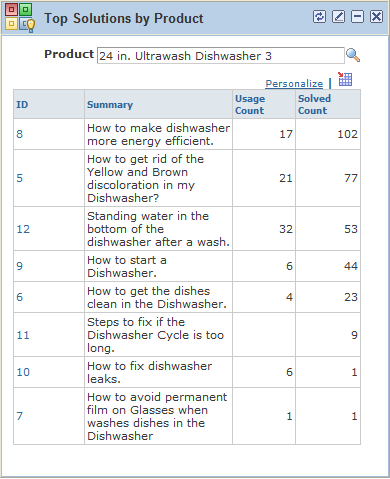
Task: Click the solved count value 23
Action: pyautogui.click(x=351, y=297)
